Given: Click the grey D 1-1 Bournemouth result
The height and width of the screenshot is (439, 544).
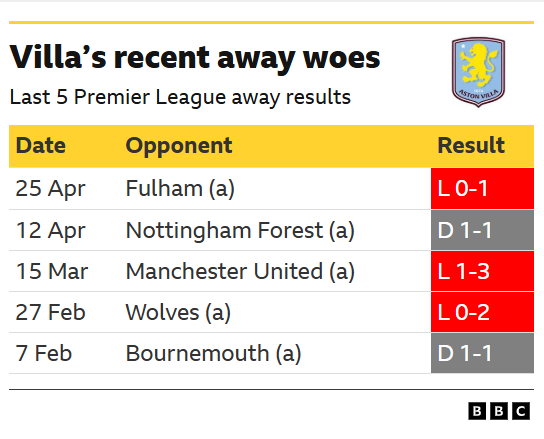Looking at the screenshot, I should click(x=482, y=353).
